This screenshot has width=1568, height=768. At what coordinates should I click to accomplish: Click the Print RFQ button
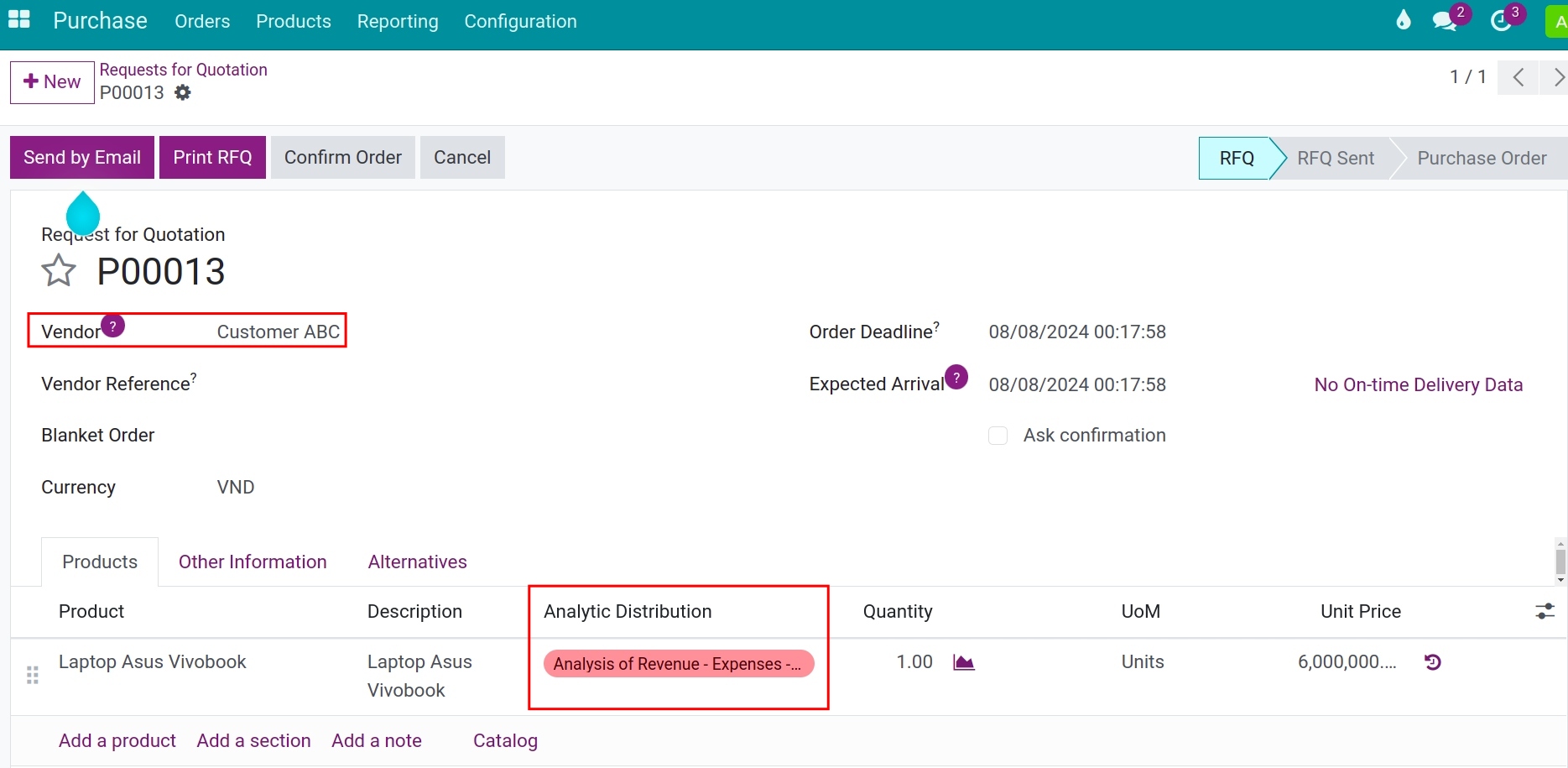[x=212, y=157]
